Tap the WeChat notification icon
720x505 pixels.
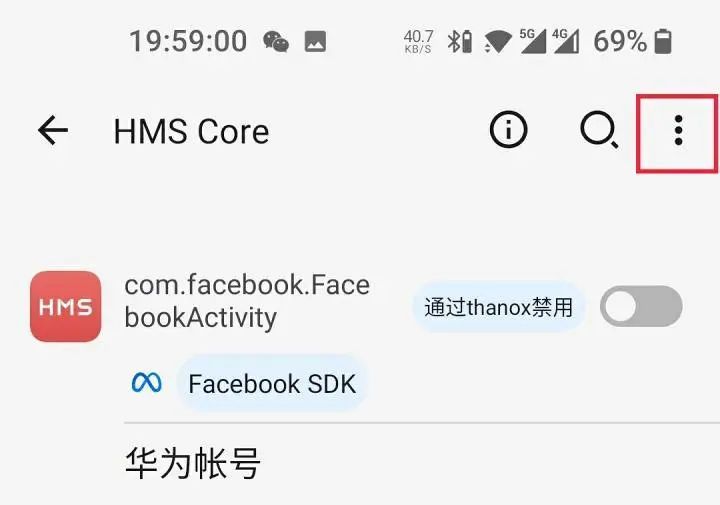(x=276, y=42)
